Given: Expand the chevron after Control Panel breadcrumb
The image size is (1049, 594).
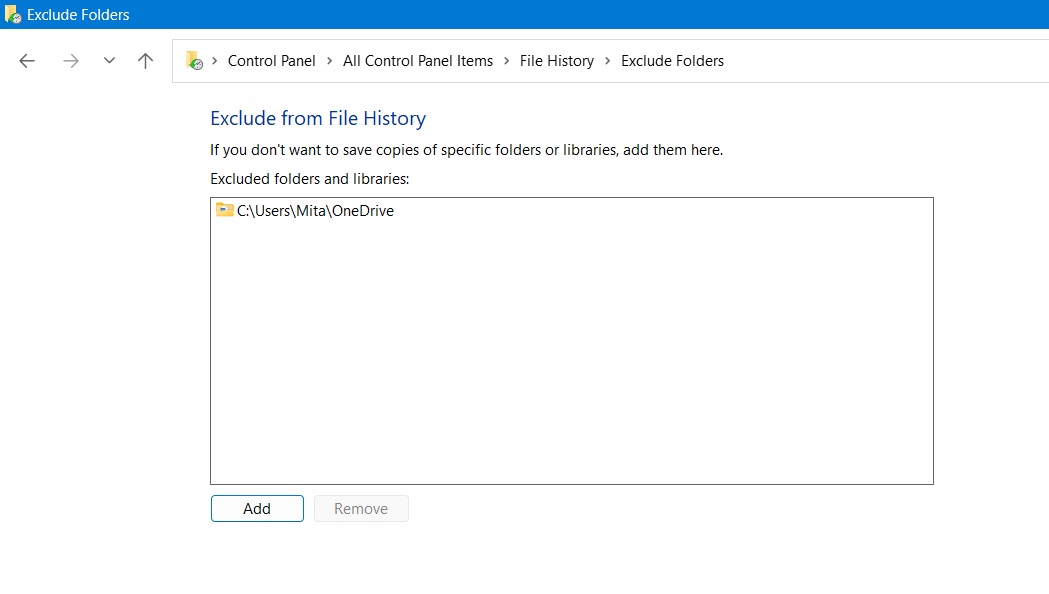Looking at the screenshot, I should tap(326, 60).
